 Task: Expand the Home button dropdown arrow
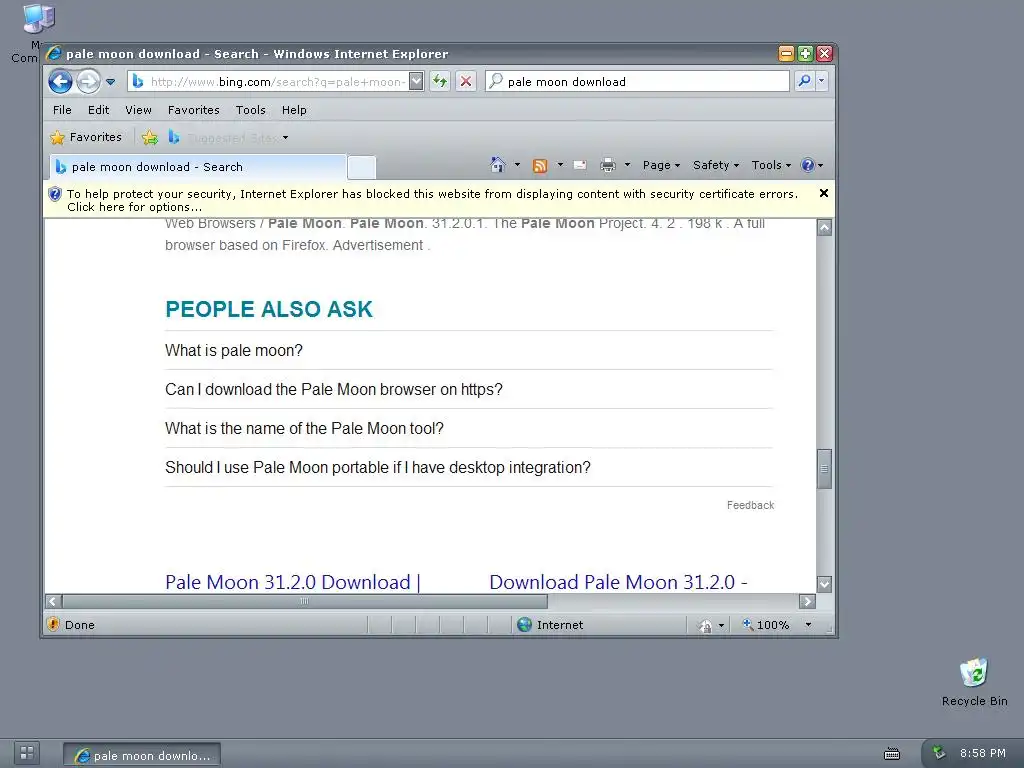tap(517, 165)
